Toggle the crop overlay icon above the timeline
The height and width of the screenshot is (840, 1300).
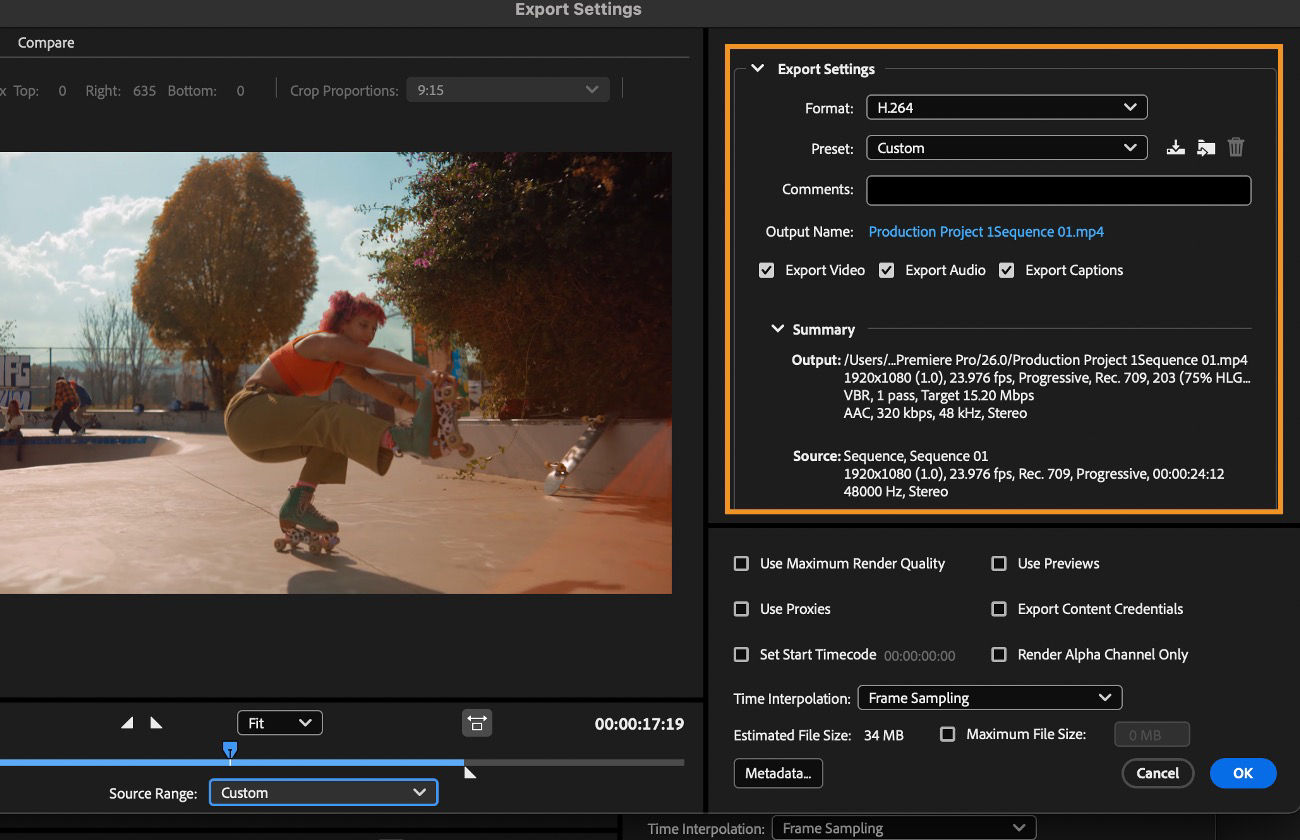[477, 722]
